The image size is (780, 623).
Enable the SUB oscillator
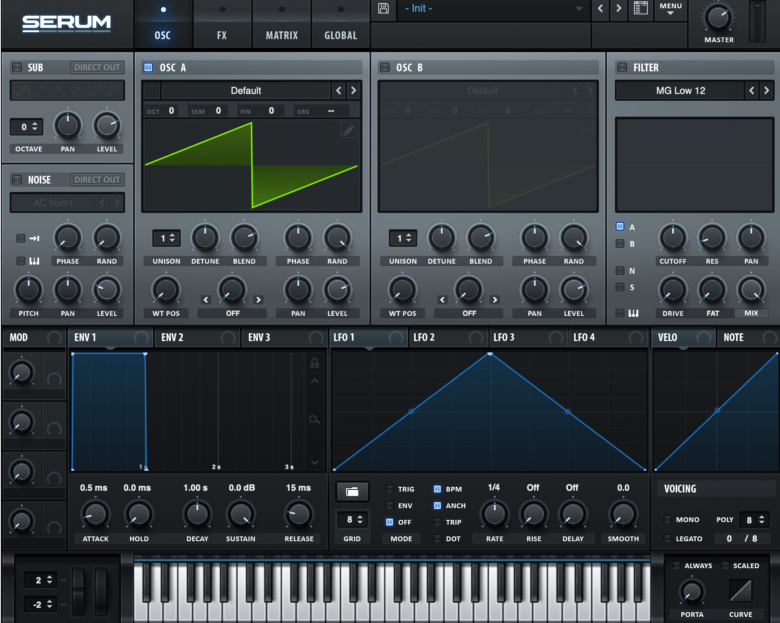(x=17, y=67)
